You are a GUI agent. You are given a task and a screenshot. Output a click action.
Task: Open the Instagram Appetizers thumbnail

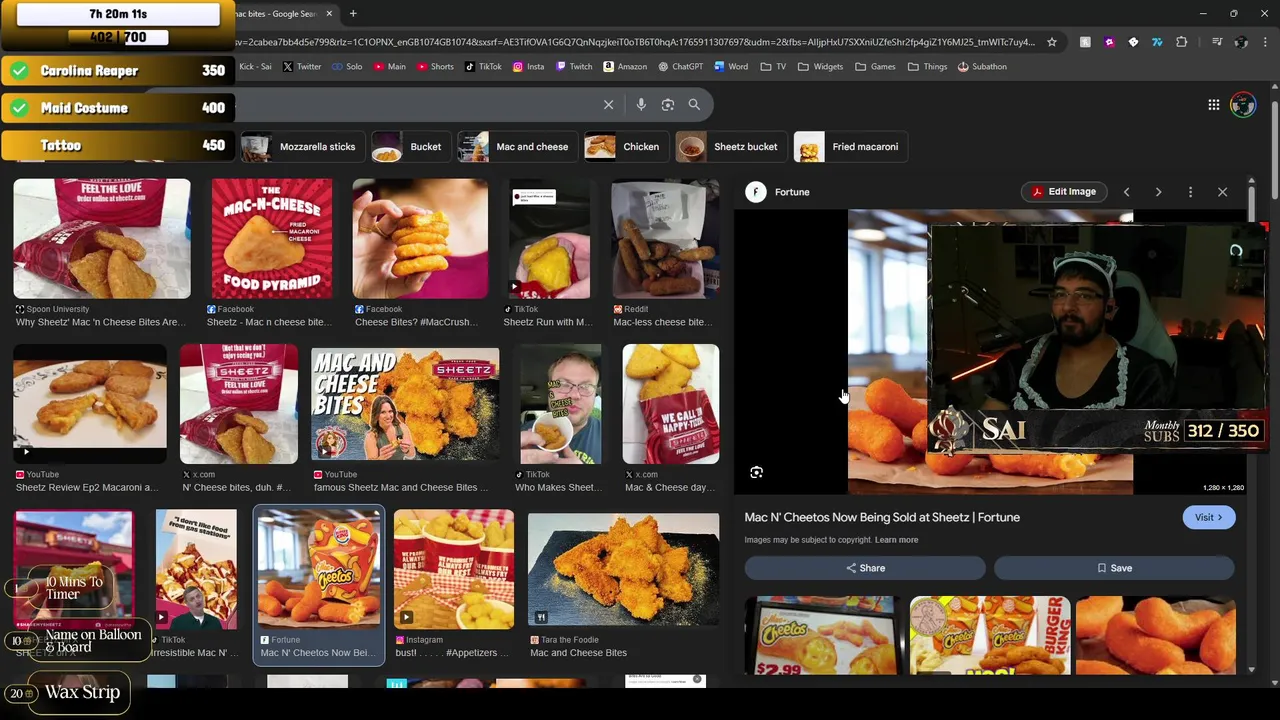tap(454, 569)
